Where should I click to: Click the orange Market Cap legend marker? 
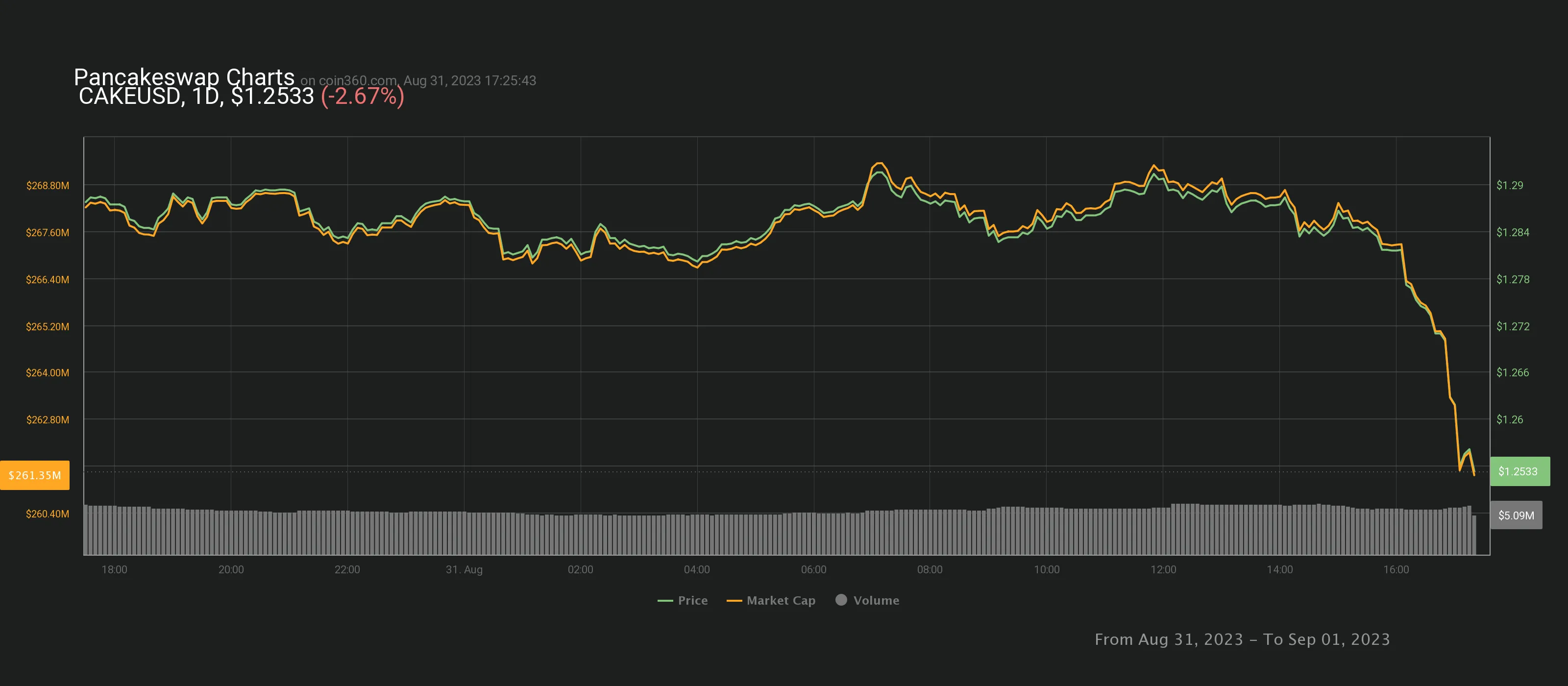click(x=734, y=601)
